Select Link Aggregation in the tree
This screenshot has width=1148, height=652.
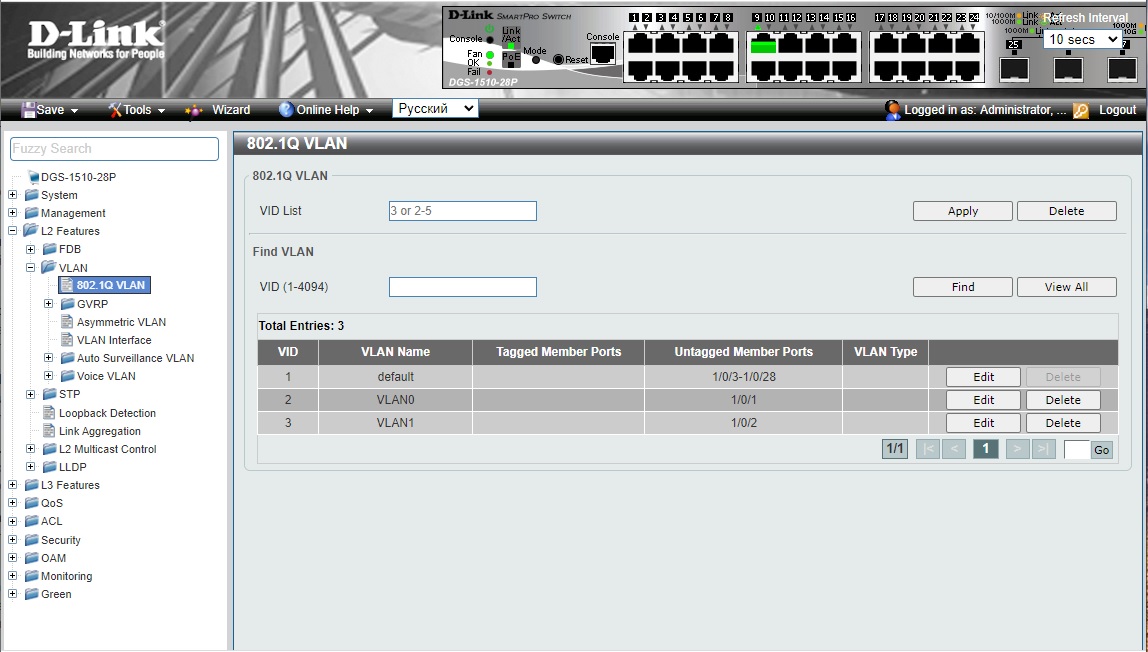point(99,431)
